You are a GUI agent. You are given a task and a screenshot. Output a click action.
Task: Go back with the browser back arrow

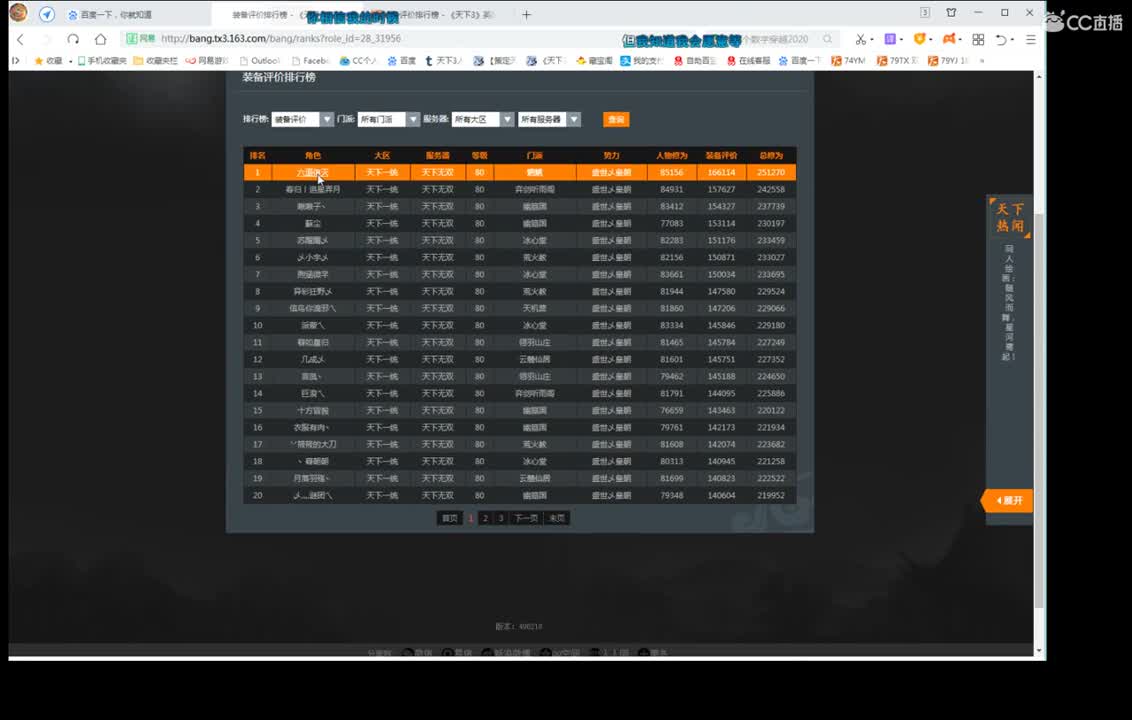[x=20, y=39]
